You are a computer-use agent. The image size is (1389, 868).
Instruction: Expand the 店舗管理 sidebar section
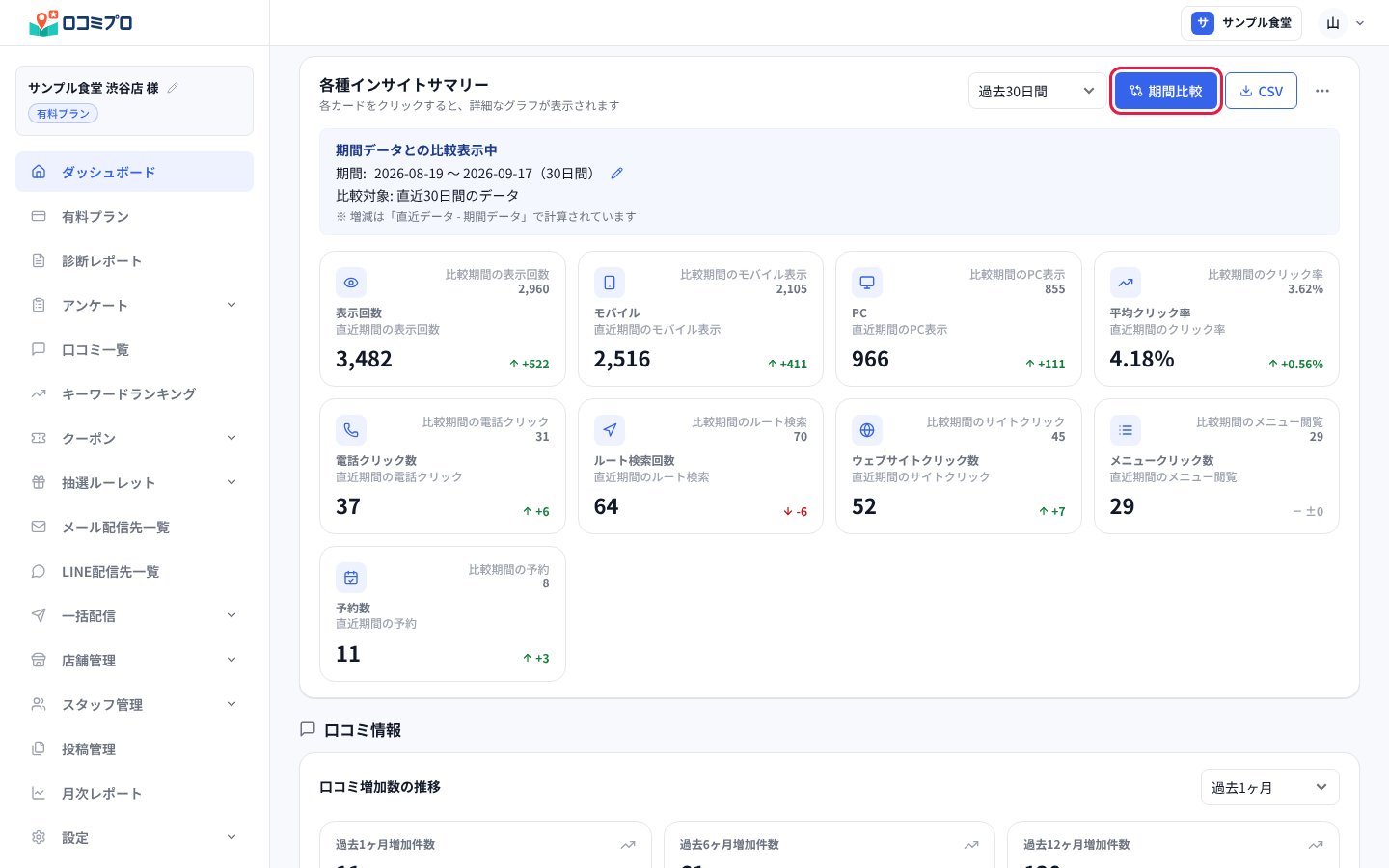tap(134, 660)
